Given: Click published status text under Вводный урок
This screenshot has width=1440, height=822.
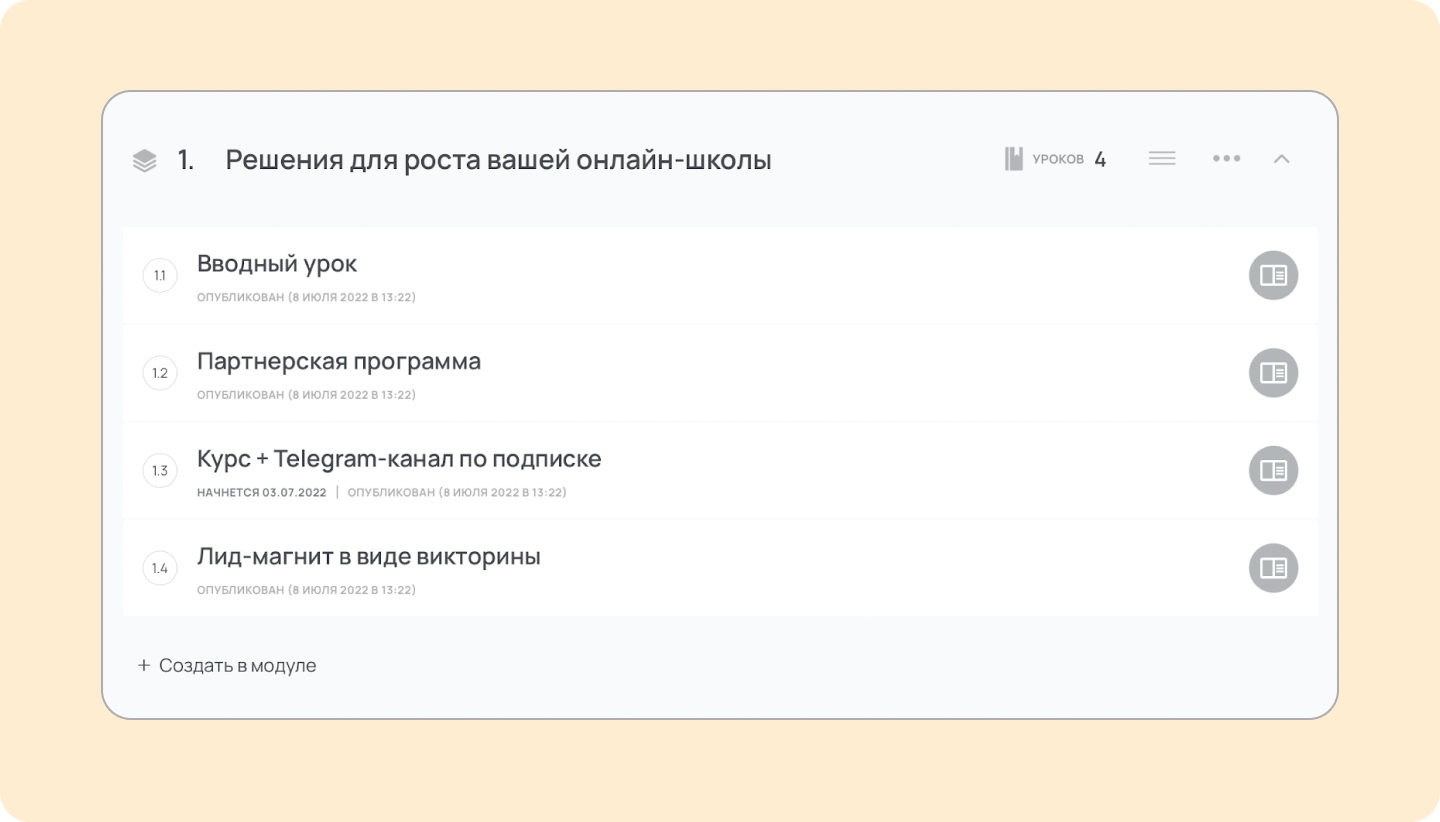Looking at the screenshot, I should point(306,297).
